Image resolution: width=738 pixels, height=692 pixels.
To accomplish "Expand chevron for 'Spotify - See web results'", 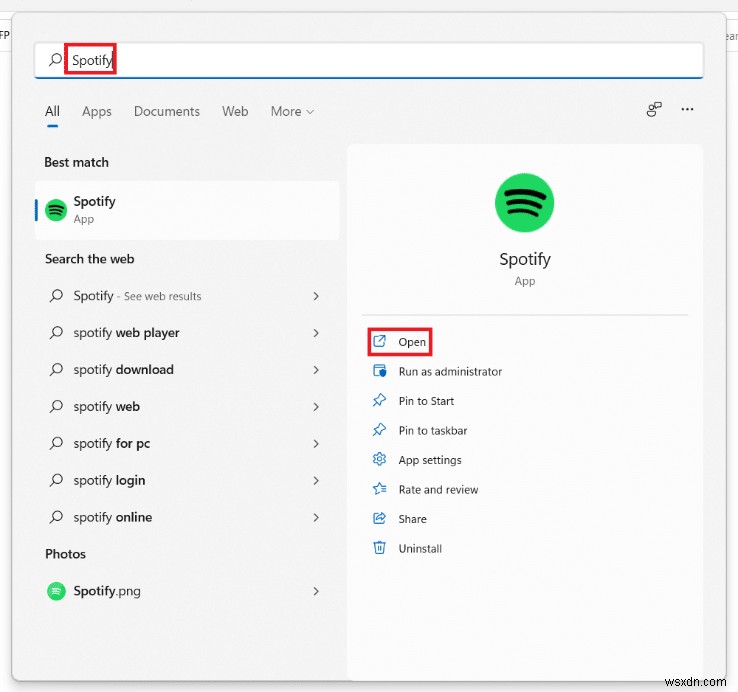I will pyautogui.click(x=316, y=296).
